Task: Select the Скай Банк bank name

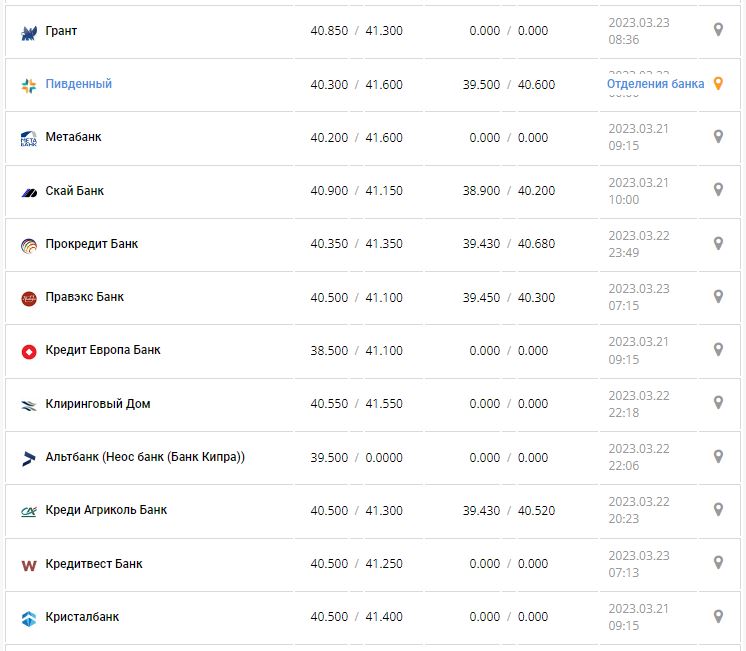Action: click(74, 191)
